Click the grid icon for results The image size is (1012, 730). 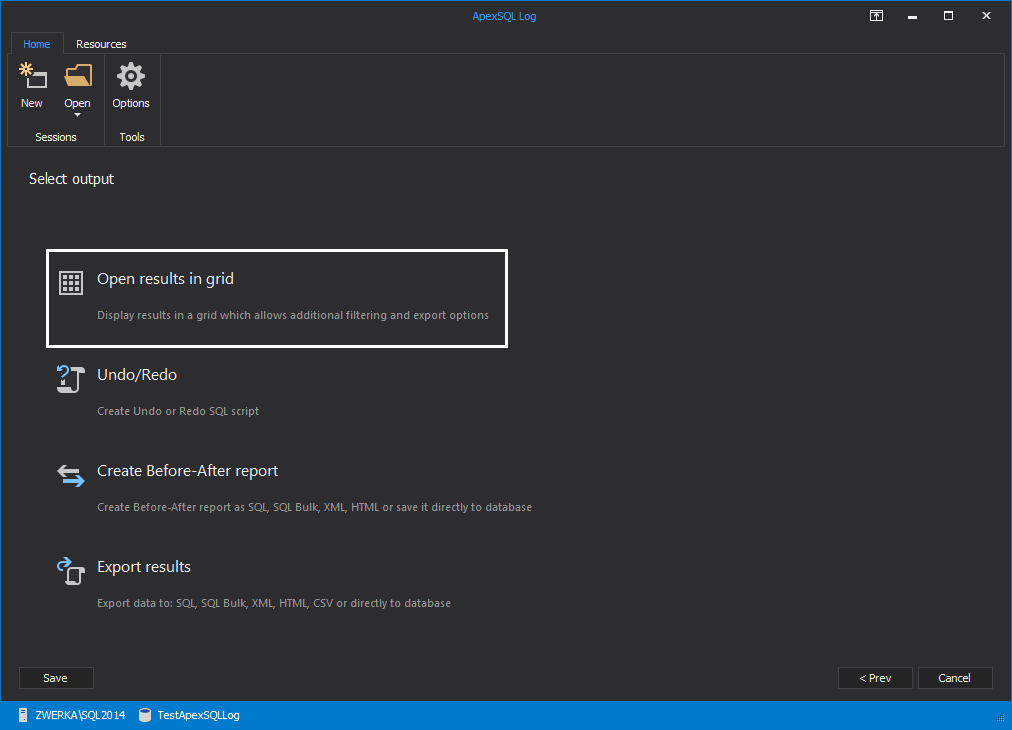[71, 282]
